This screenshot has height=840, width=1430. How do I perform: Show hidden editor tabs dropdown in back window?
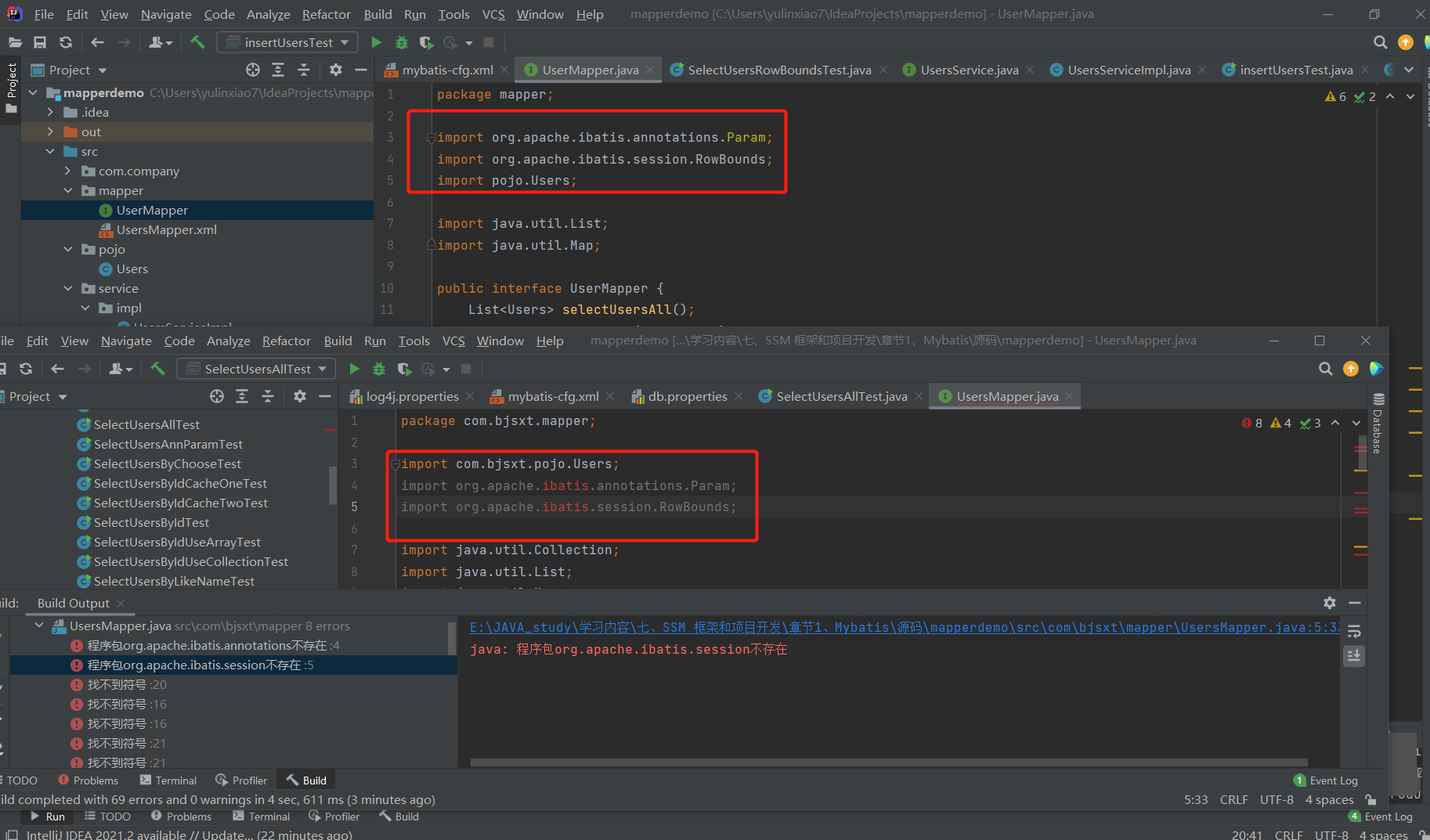(x=1409, y=70)
